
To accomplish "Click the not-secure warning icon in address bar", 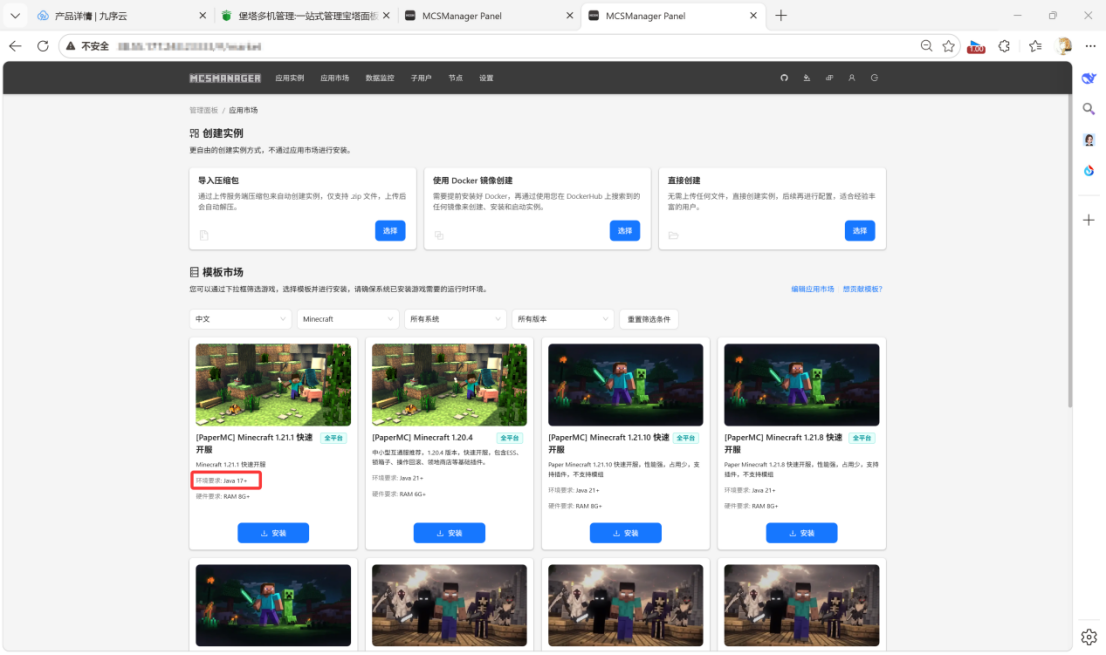I will pos(71,46).
